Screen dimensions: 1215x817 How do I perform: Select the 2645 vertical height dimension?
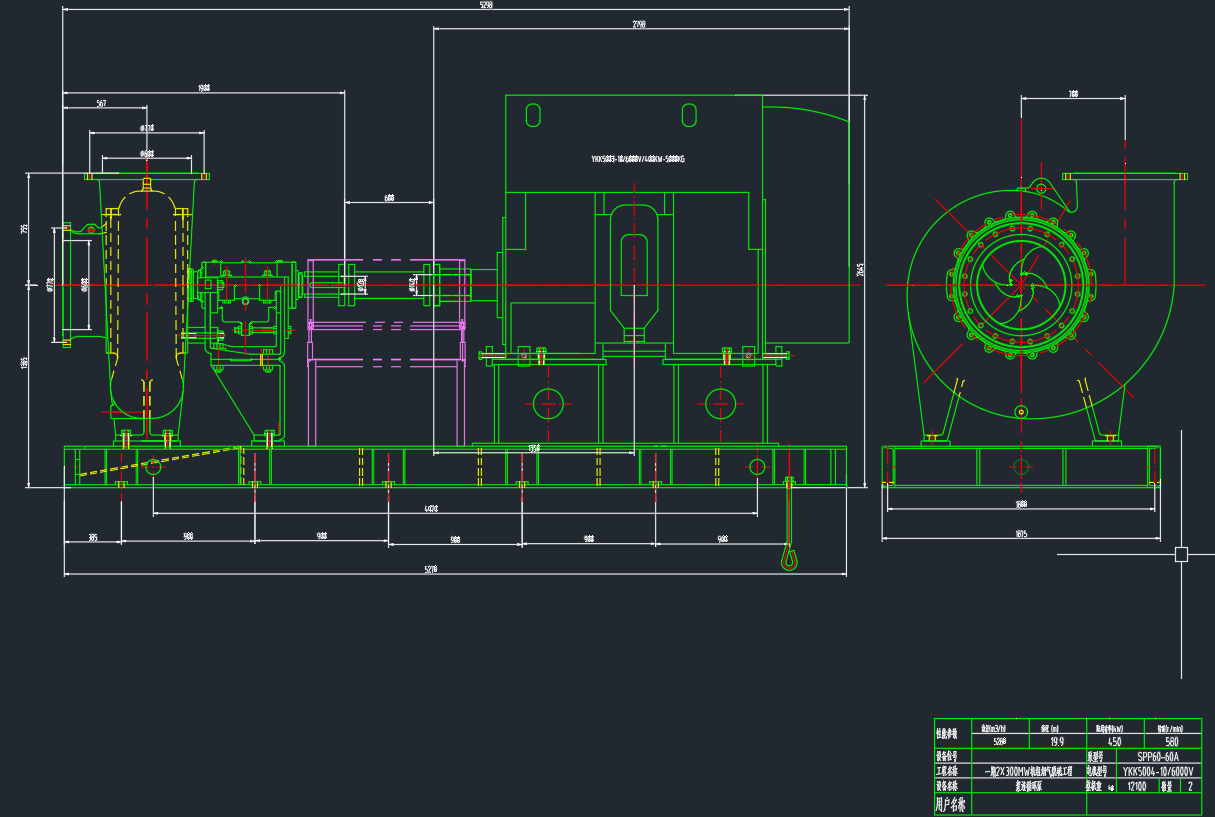click(x=860, y=270)
